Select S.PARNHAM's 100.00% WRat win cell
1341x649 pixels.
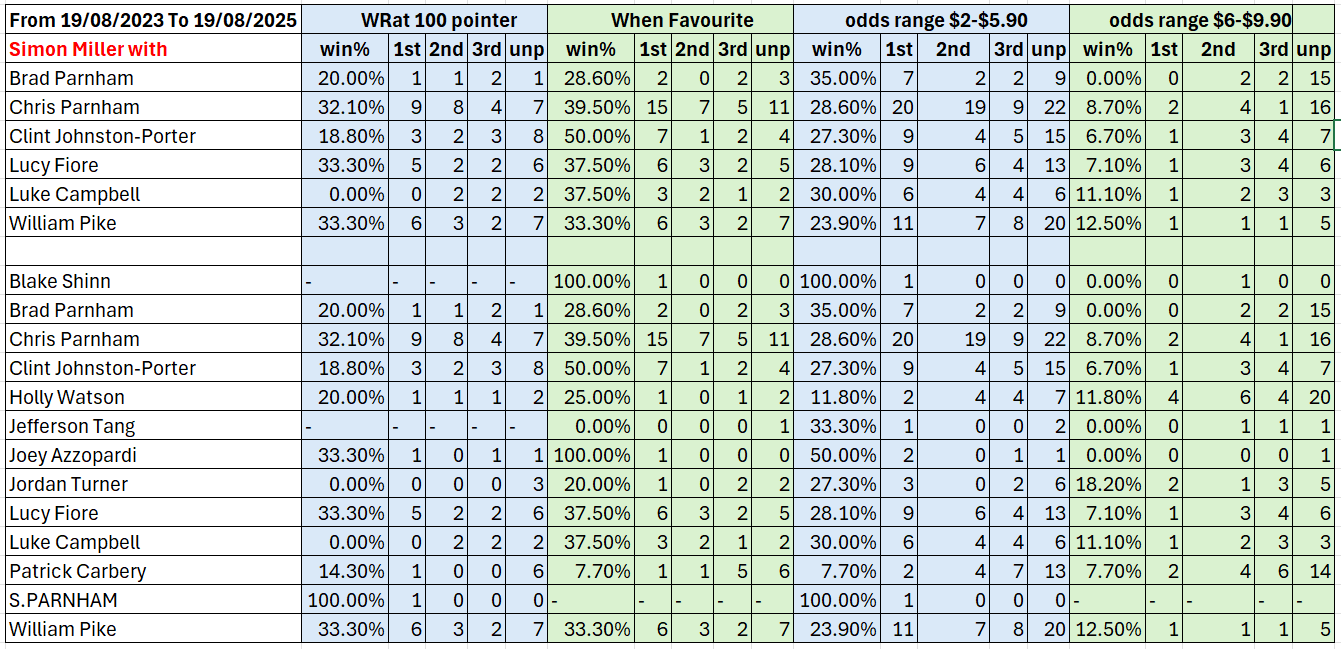(345, 600)
